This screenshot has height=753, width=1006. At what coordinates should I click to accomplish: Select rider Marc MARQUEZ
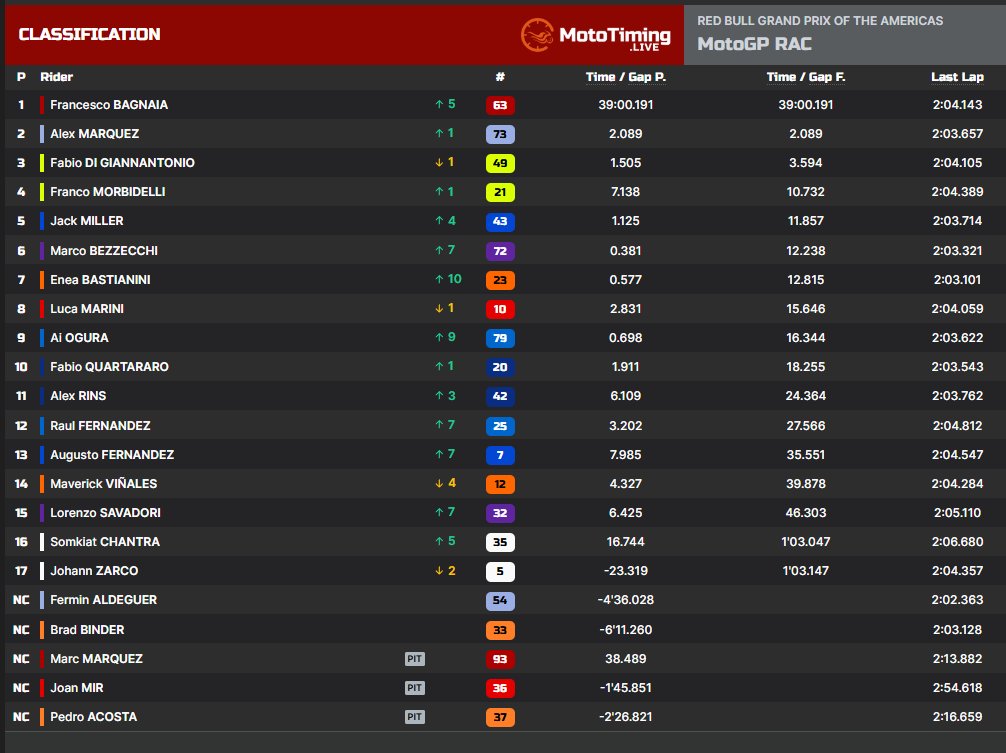click(x=96, y=659)
